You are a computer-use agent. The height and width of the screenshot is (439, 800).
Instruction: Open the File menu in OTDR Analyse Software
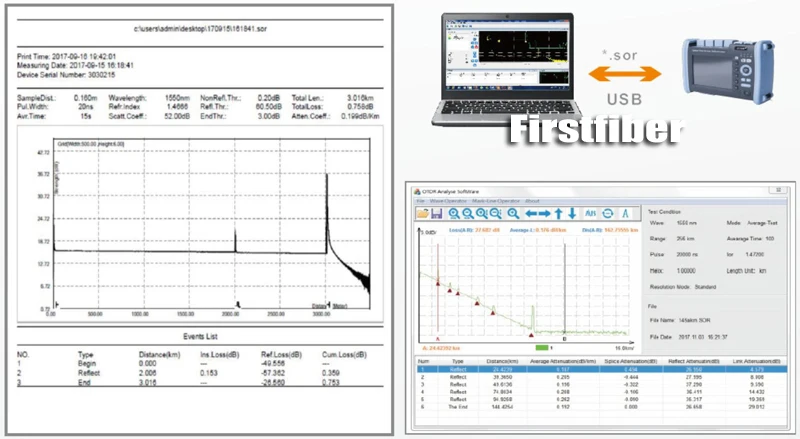pyautogui.click(x=420, y=201)
